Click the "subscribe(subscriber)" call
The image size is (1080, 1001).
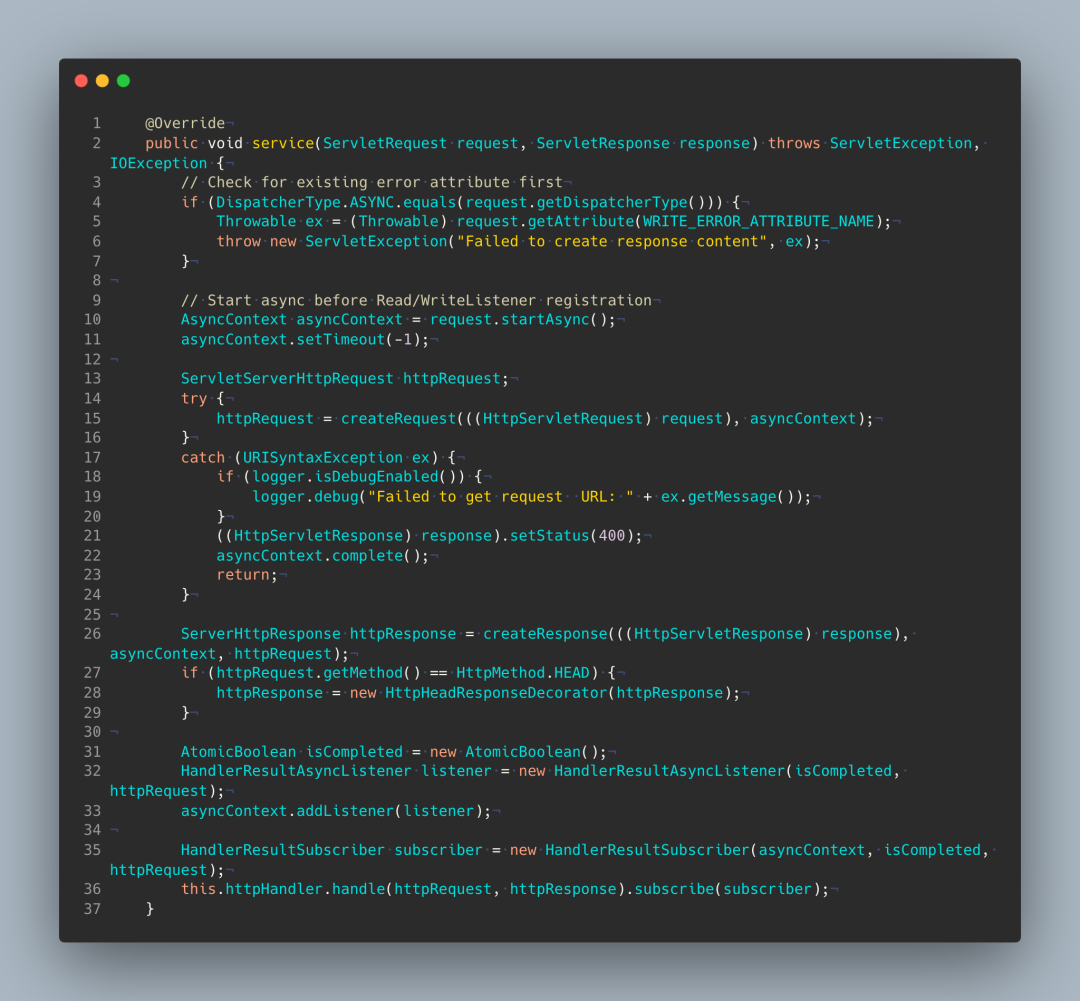click(723, 889)
